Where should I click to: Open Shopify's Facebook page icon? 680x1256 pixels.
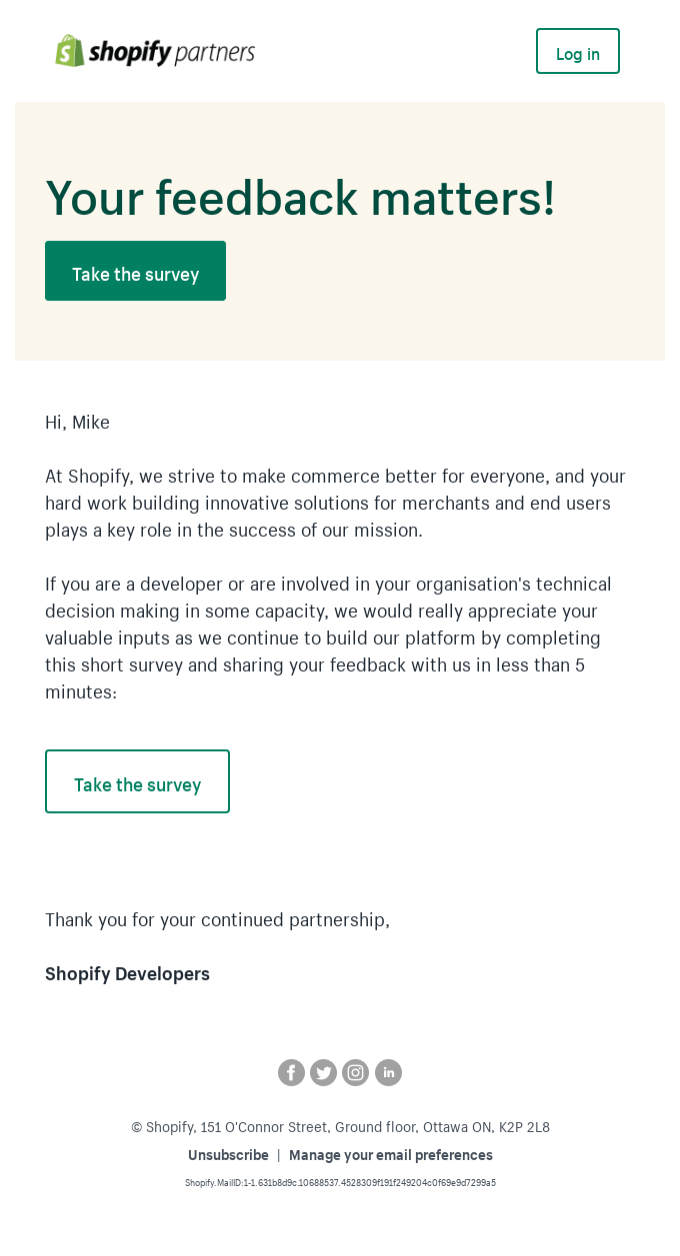click(291, 1072)
